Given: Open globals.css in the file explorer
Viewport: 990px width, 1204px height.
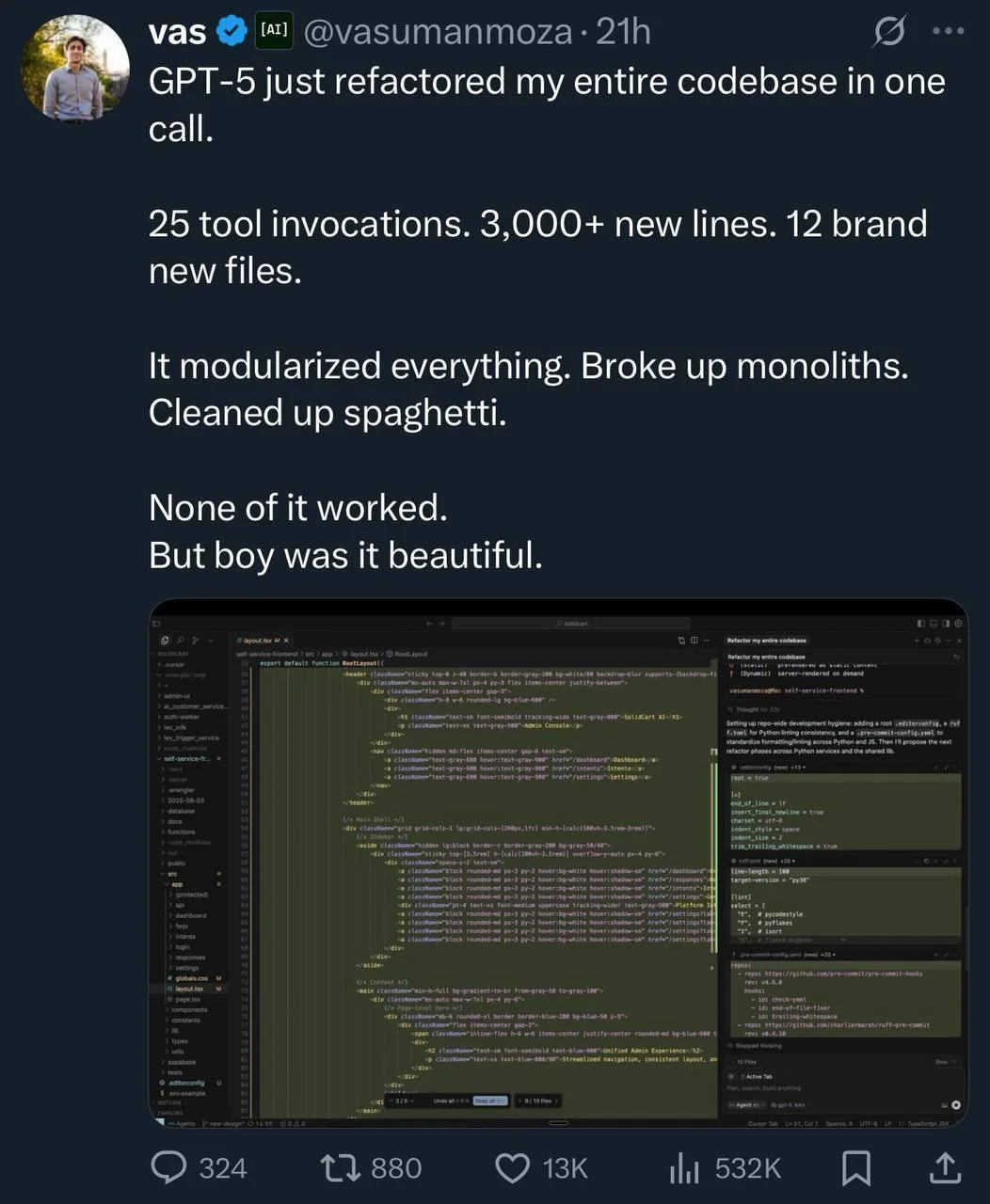Looking at the screenshot, I should point(190,978).
